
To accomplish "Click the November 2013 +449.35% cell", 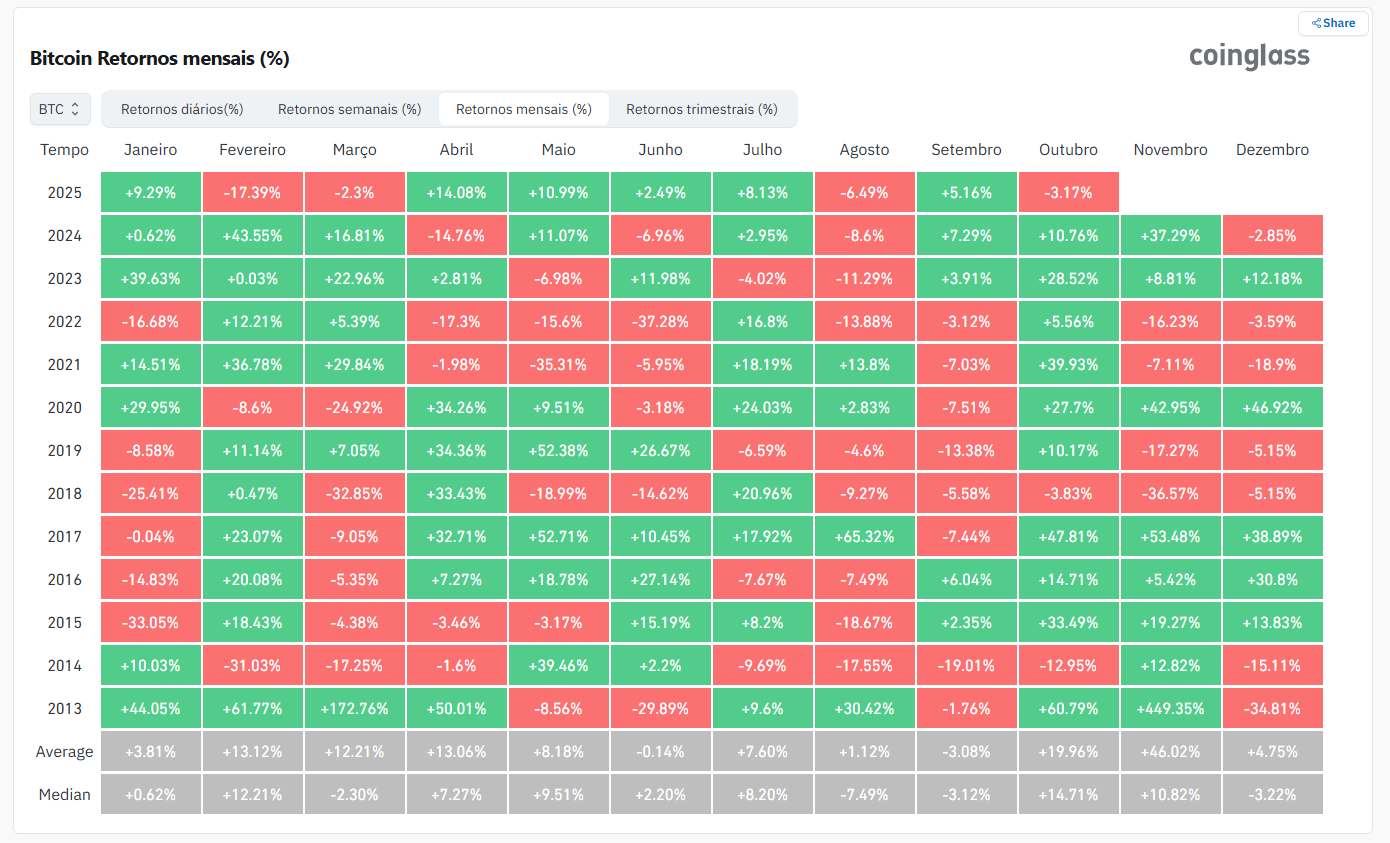I will point(1170,709).
